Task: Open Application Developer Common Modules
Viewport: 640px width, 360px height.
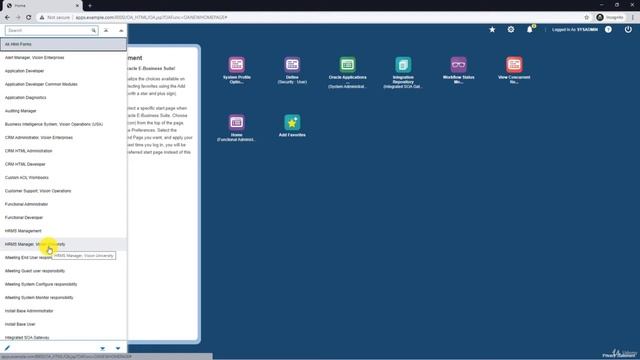Action: pos(63,84)
